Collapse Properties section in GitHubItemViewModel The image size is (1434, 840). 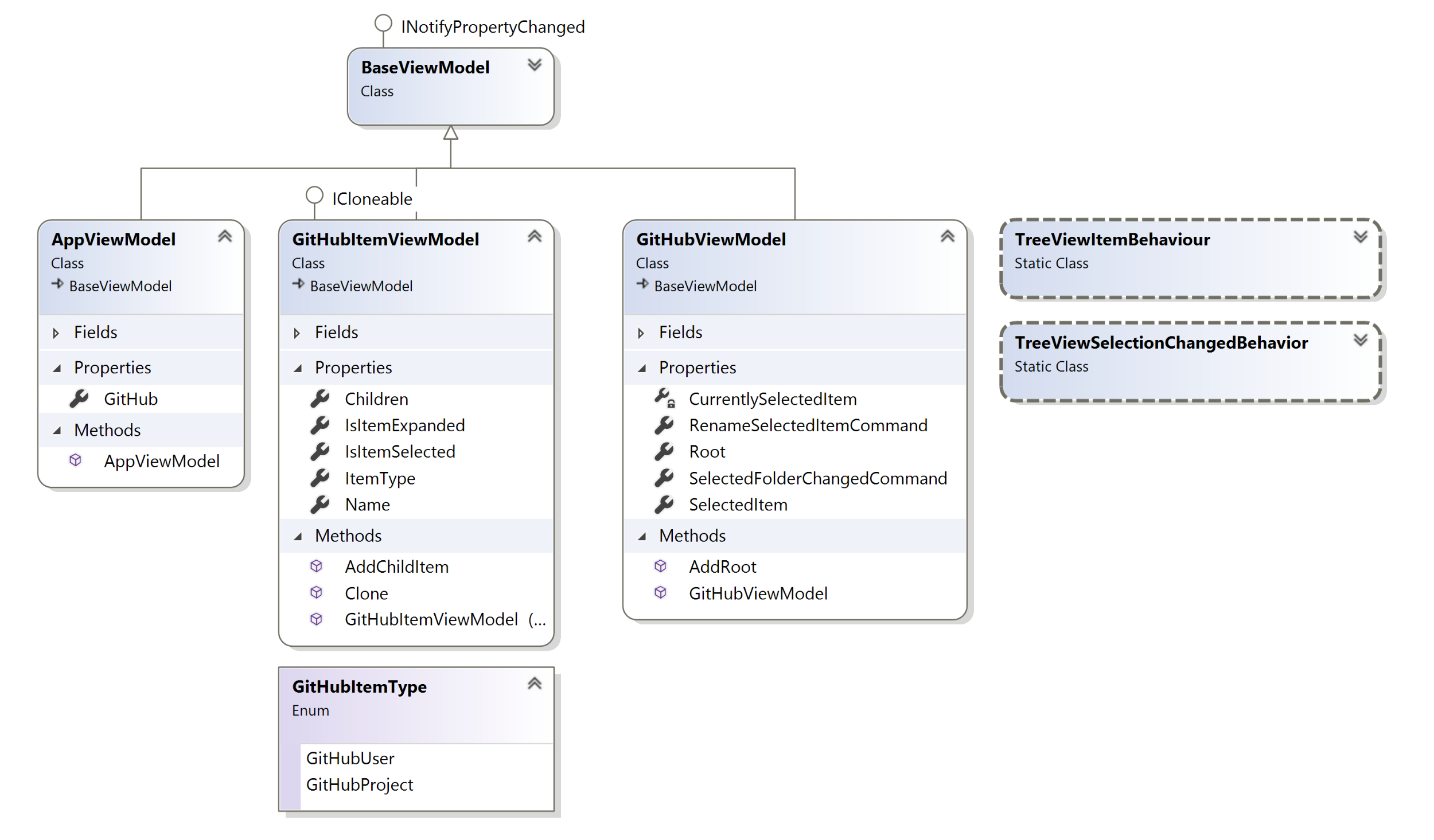tap(297, 369)
